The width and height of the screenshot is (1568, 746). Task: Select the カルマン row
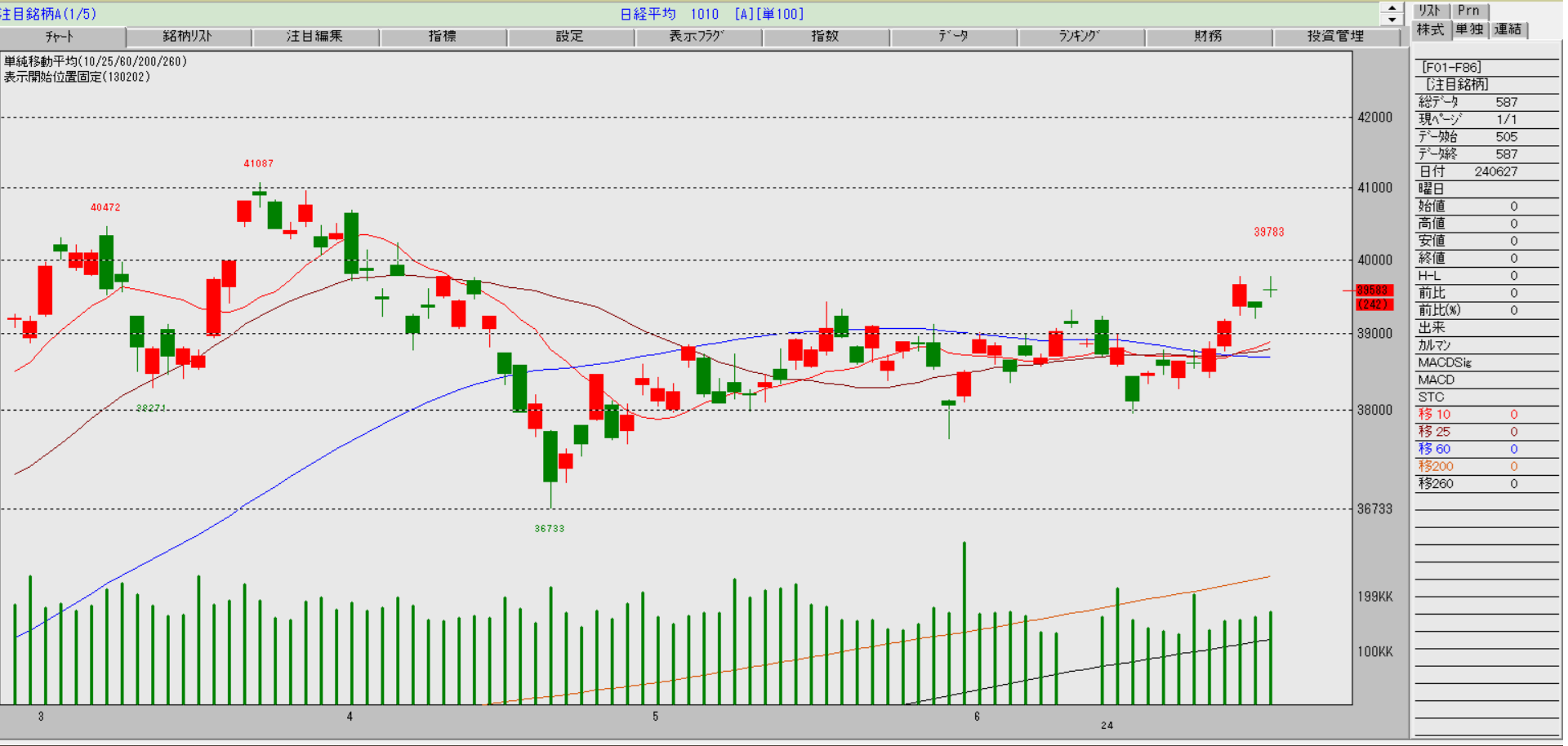pos(1486,345)
